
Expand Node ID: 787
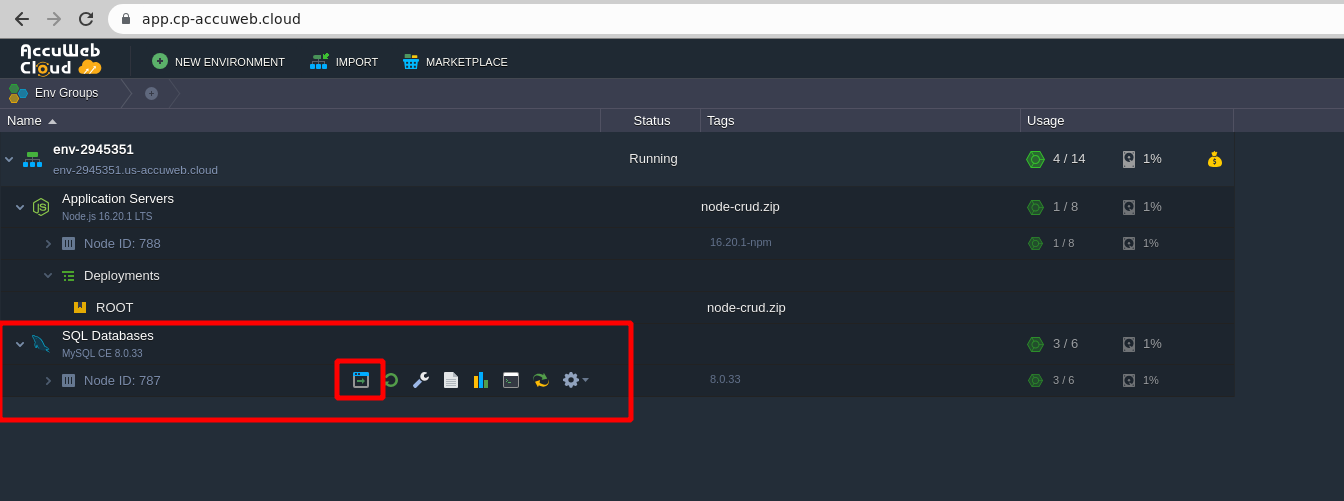(48, 380)
